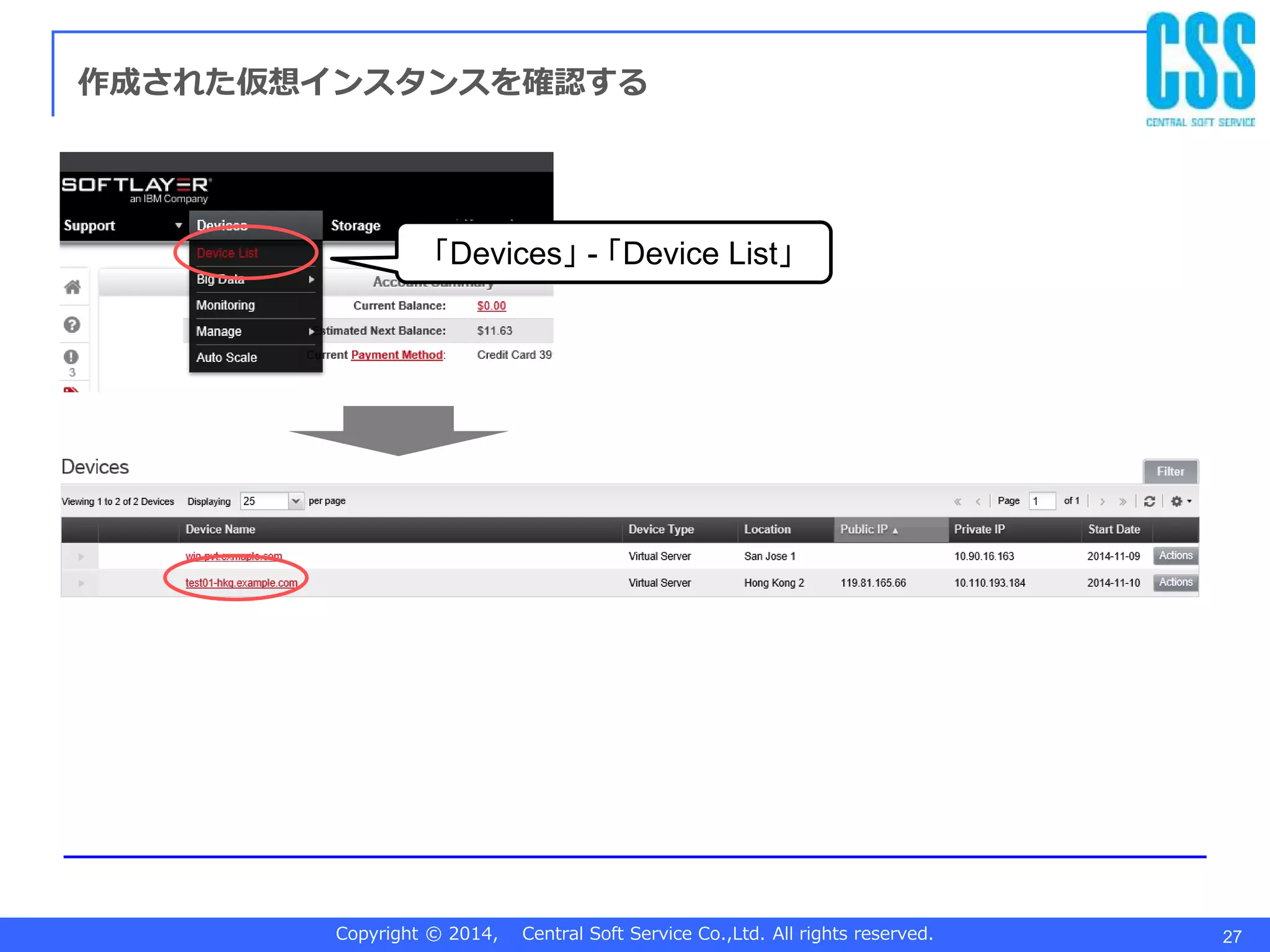Click the 10.110.193.184 private IP cell
The image size is (1270, 952).
pyautogui.click(x=990, y=583)
